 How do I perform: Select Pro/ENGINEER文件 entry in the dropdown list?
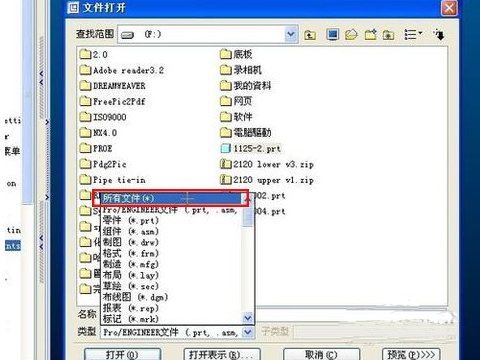[171, 210]
